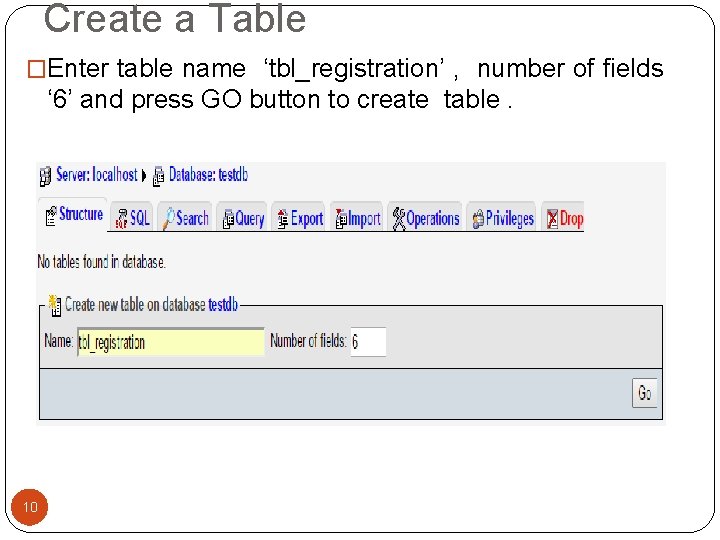Click the Search magnifier icon

point(169,218)
